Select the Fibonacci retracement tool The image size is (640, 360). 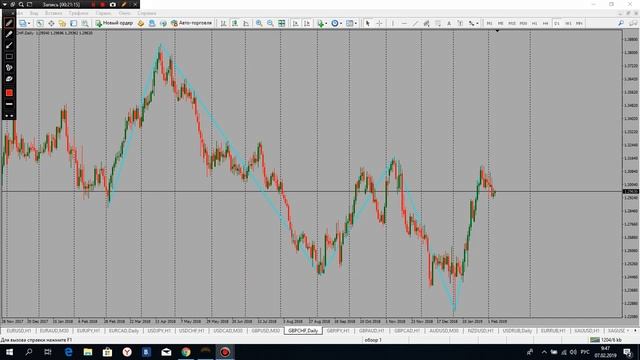[x=438, y=23]
